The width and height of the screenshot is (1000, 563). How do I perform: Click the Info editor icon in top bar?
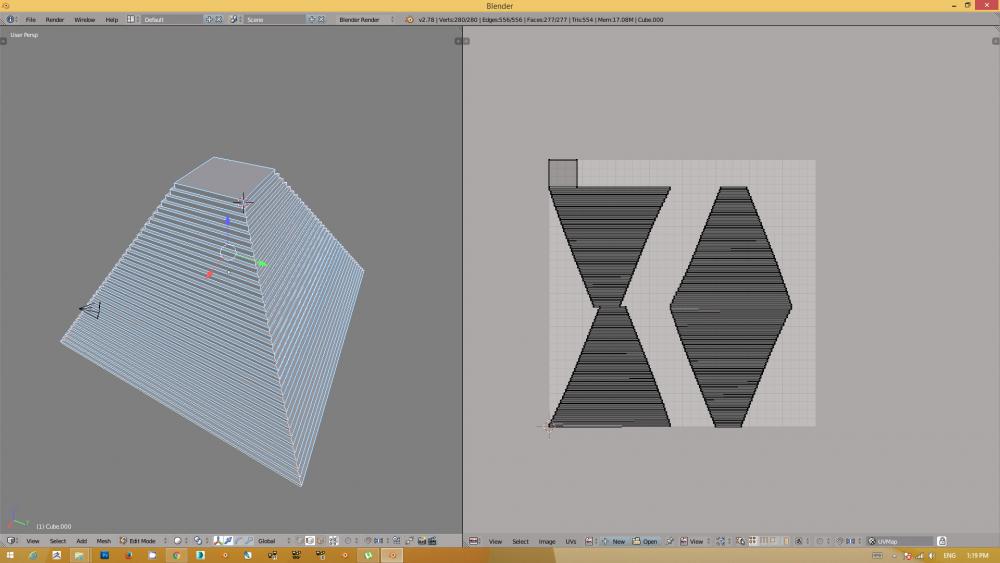pyautogui.click(x=10, y=19)
